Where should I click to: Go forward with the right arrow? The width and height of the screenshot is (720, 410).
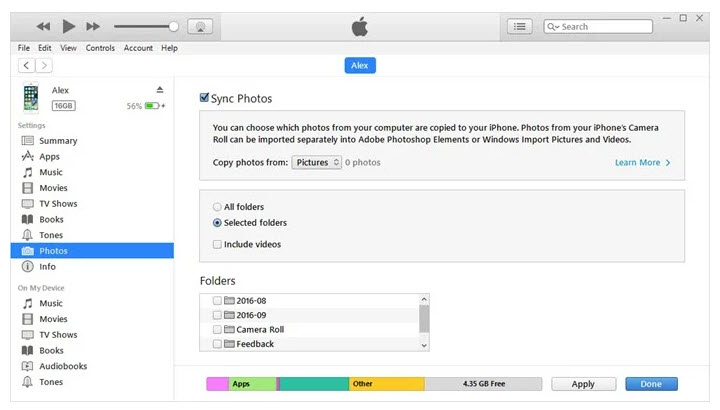coord(44,65)
